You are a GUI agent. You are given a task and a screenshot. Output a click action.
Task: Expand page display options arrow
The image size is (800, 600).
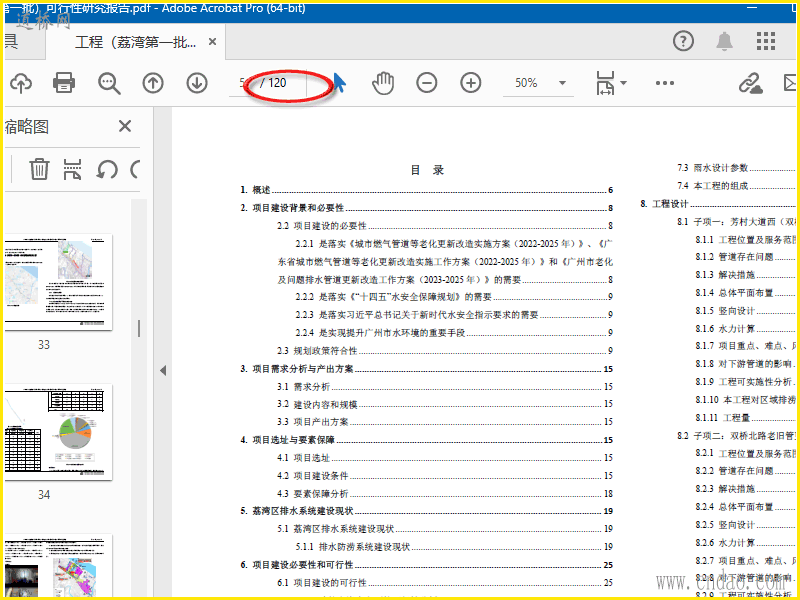(x=623, y=83)
